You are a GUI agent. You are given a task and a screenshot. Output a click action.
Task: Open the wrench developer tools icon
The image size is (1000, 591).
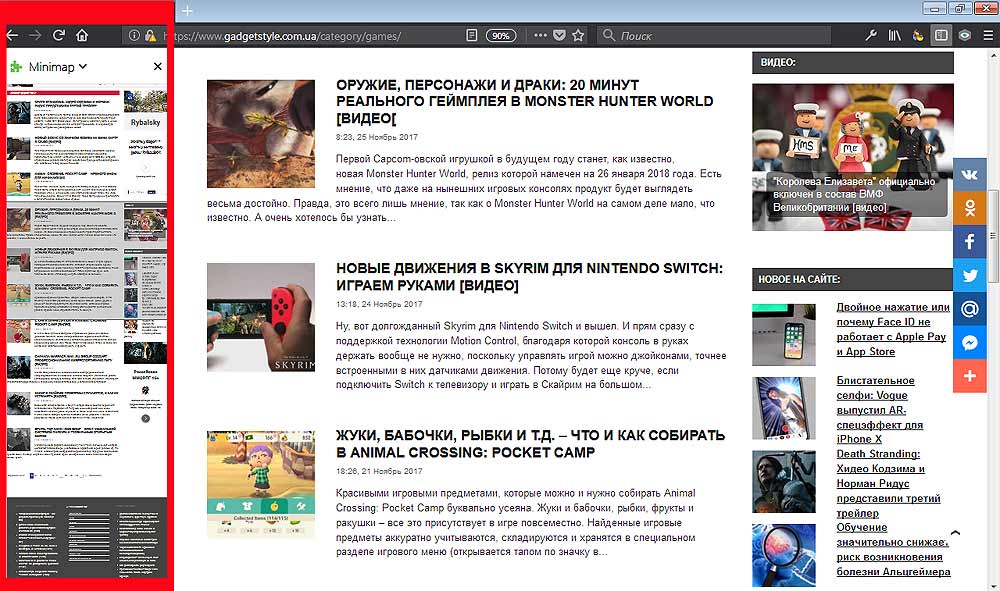point(871,36)
